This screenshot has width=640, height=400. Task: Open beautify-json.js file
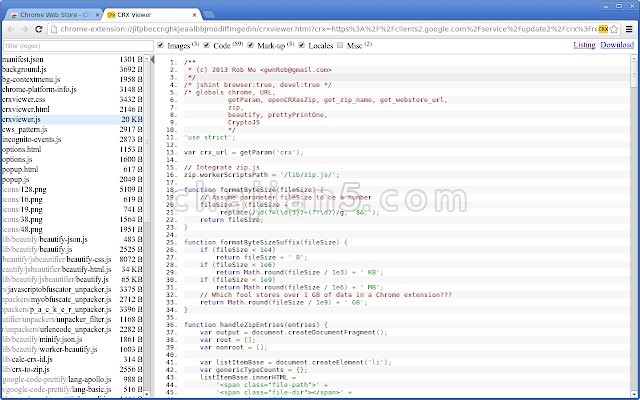coord(72,240)
